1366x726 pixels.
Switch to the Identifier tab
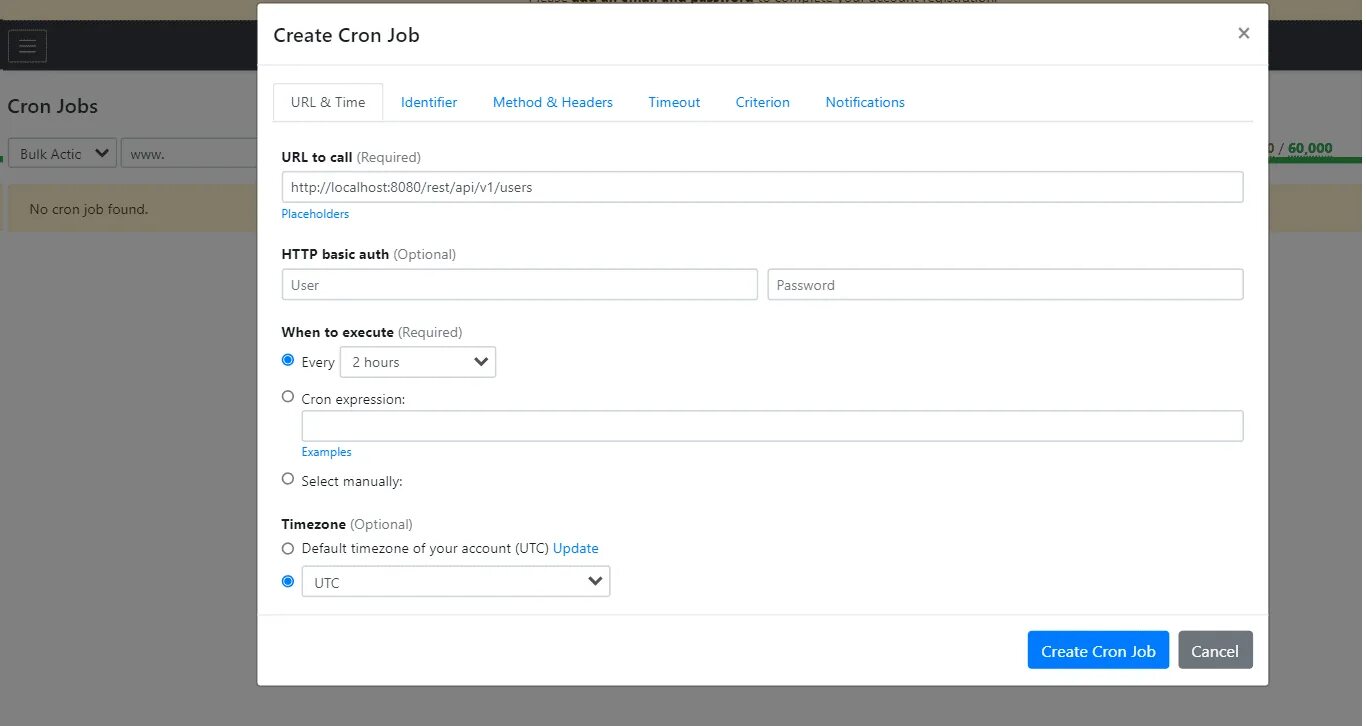coord(429,102)
